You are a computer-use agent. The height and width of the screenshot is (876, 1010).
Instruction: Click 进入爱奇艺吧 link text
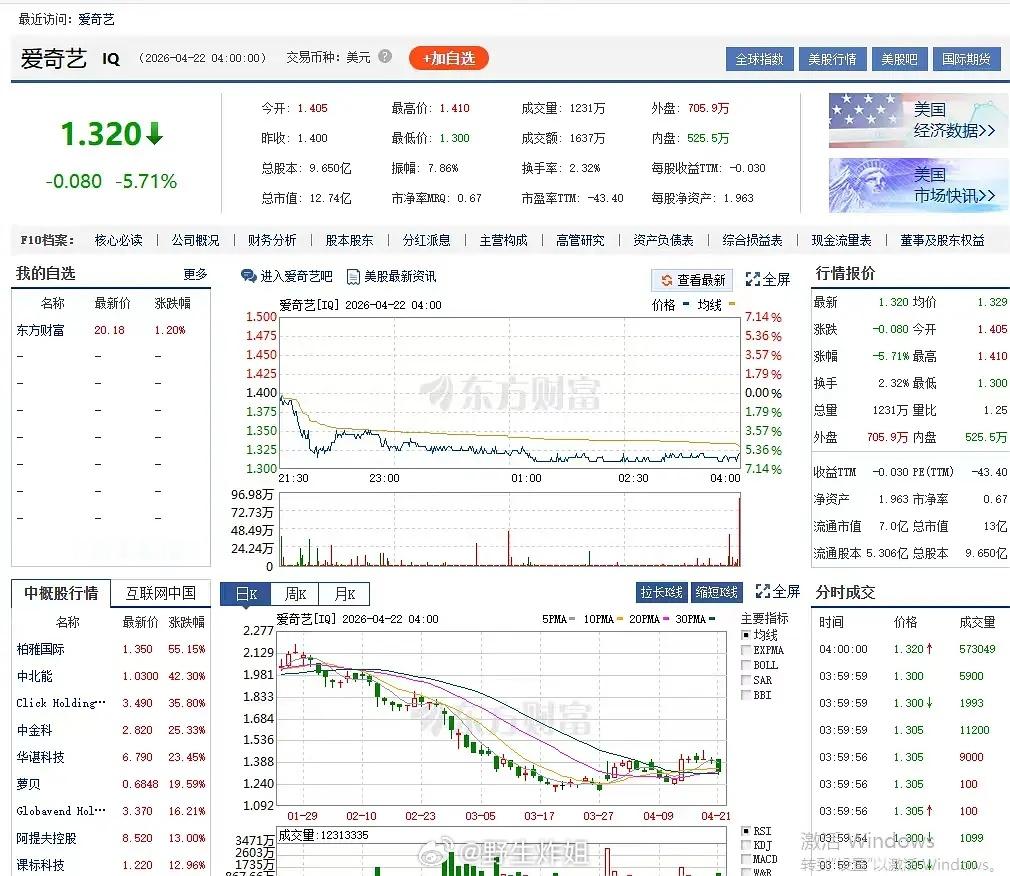click(x=296, y=276)
